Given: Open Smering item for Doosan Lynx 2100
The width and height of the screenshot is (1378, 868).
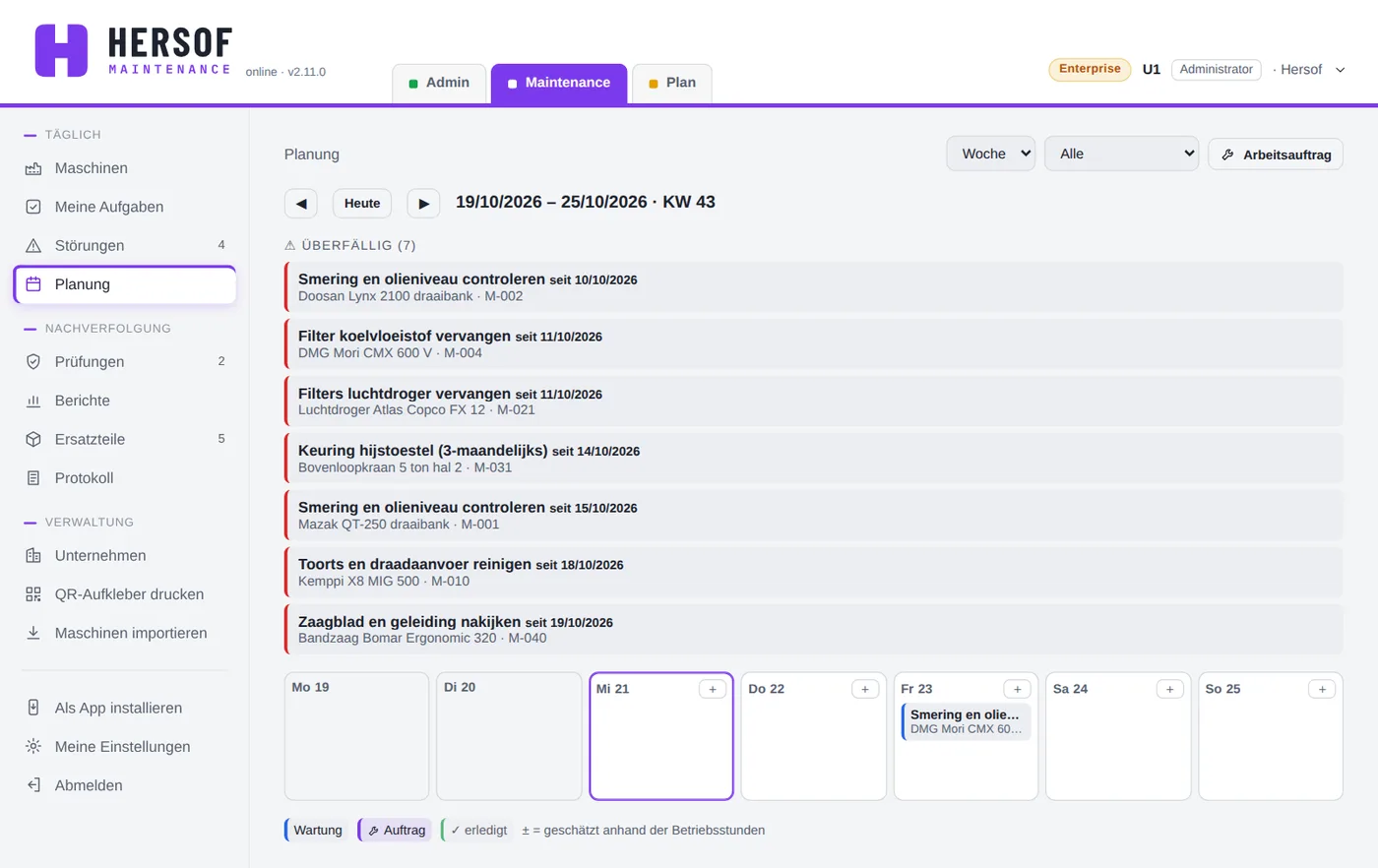Looking at the screenshot, I should pyautogui.click(x=813, y=287).
